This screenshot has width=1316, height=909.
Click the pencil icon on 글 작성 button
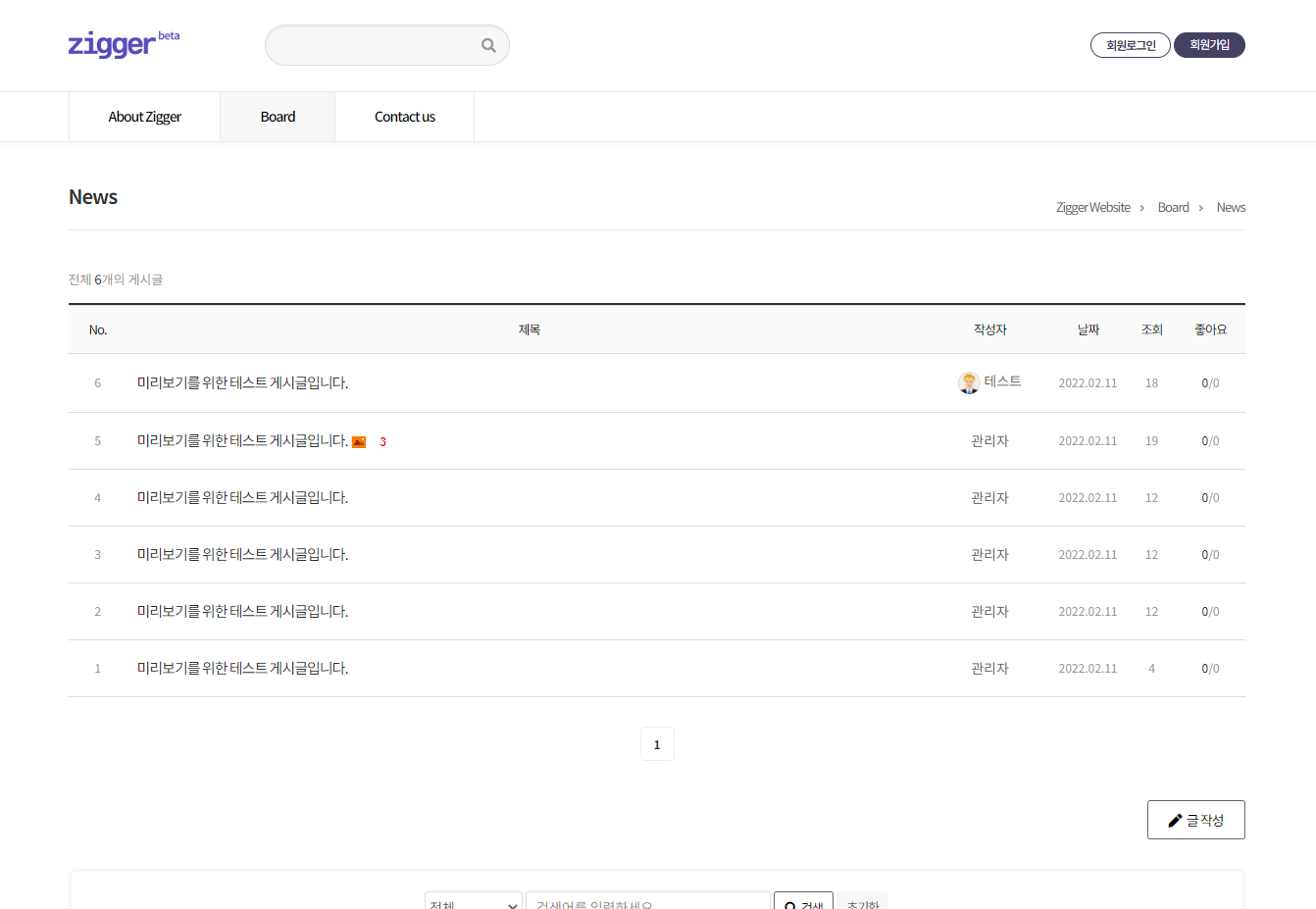coord(1175,821)
